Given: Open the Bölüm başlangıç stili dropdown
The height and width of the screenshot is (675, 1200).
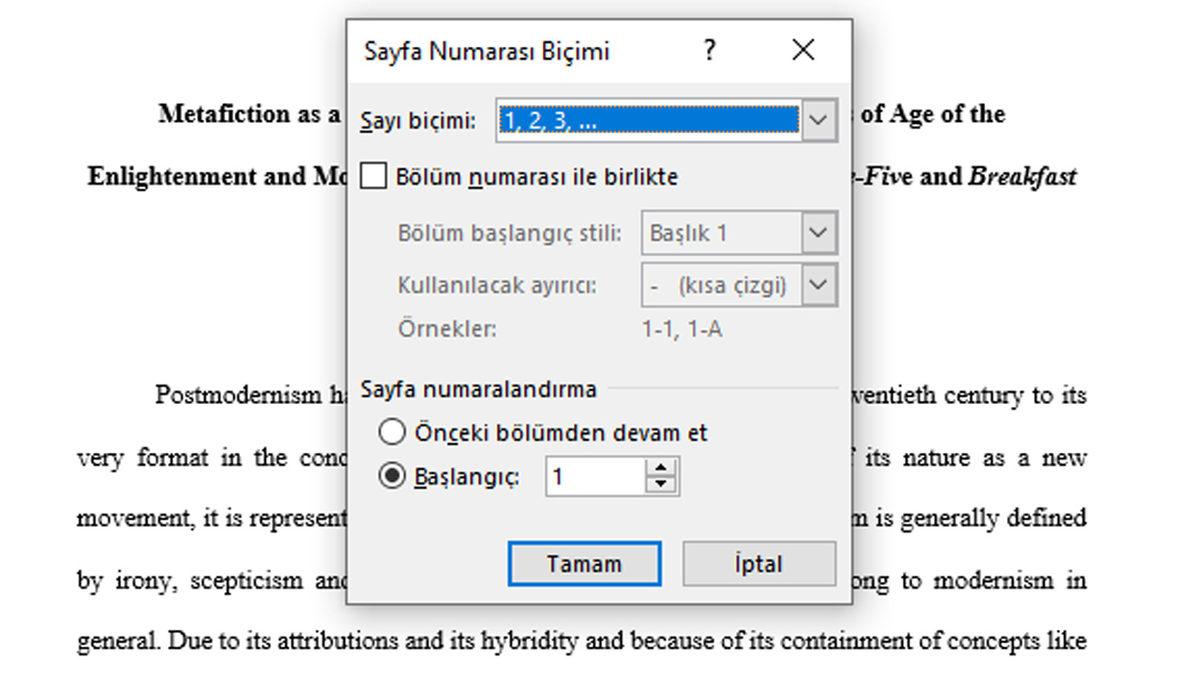Looking at the screenshot, I should click(818, 233).
